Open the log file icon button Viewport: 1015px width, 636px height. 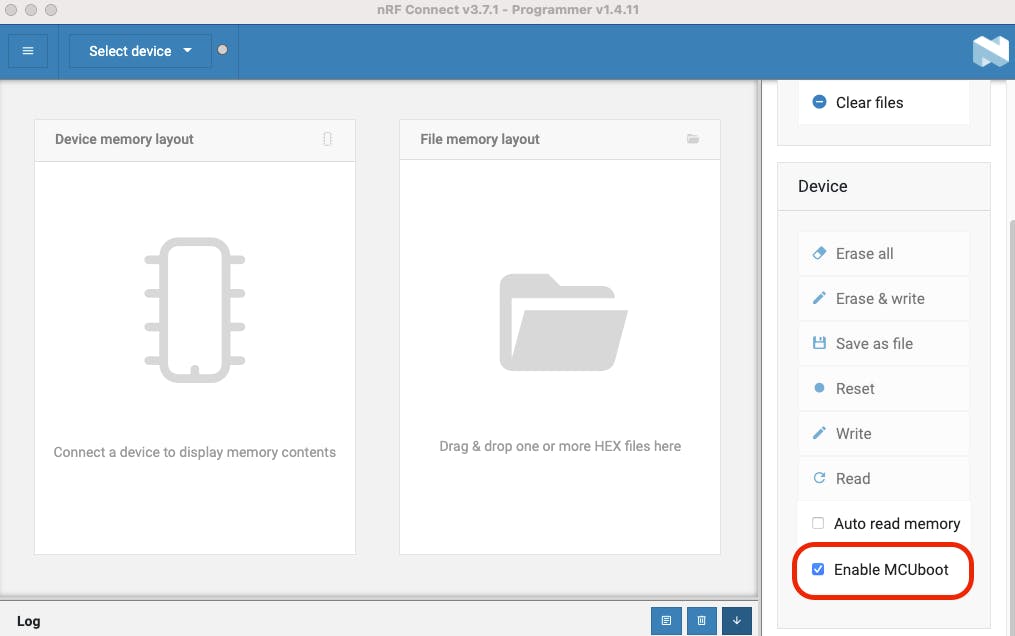pyautogui.click(x=666, y=620)
